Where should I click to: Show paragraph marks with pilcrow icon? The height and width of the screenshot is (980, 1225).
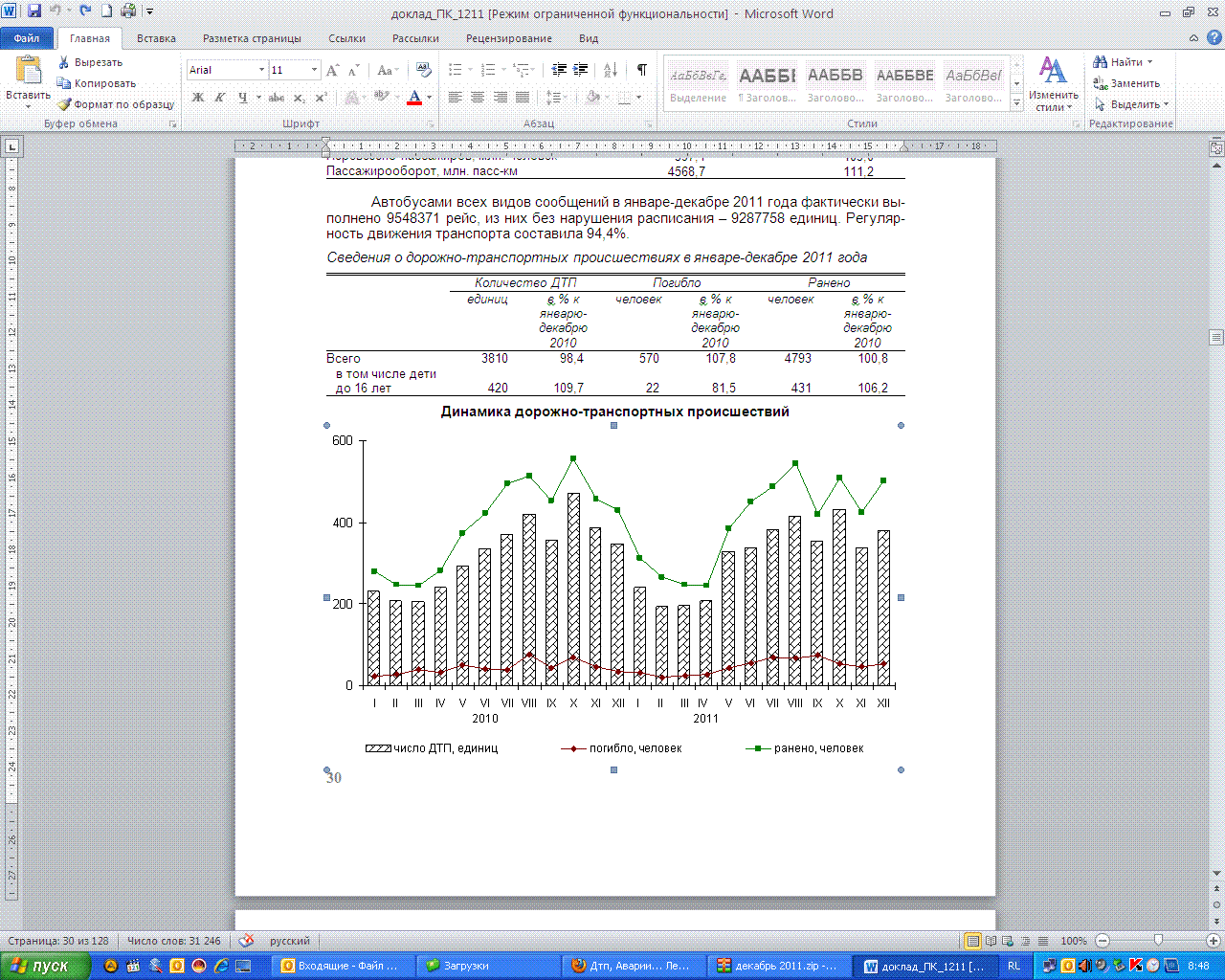click(x=641, y=70)
